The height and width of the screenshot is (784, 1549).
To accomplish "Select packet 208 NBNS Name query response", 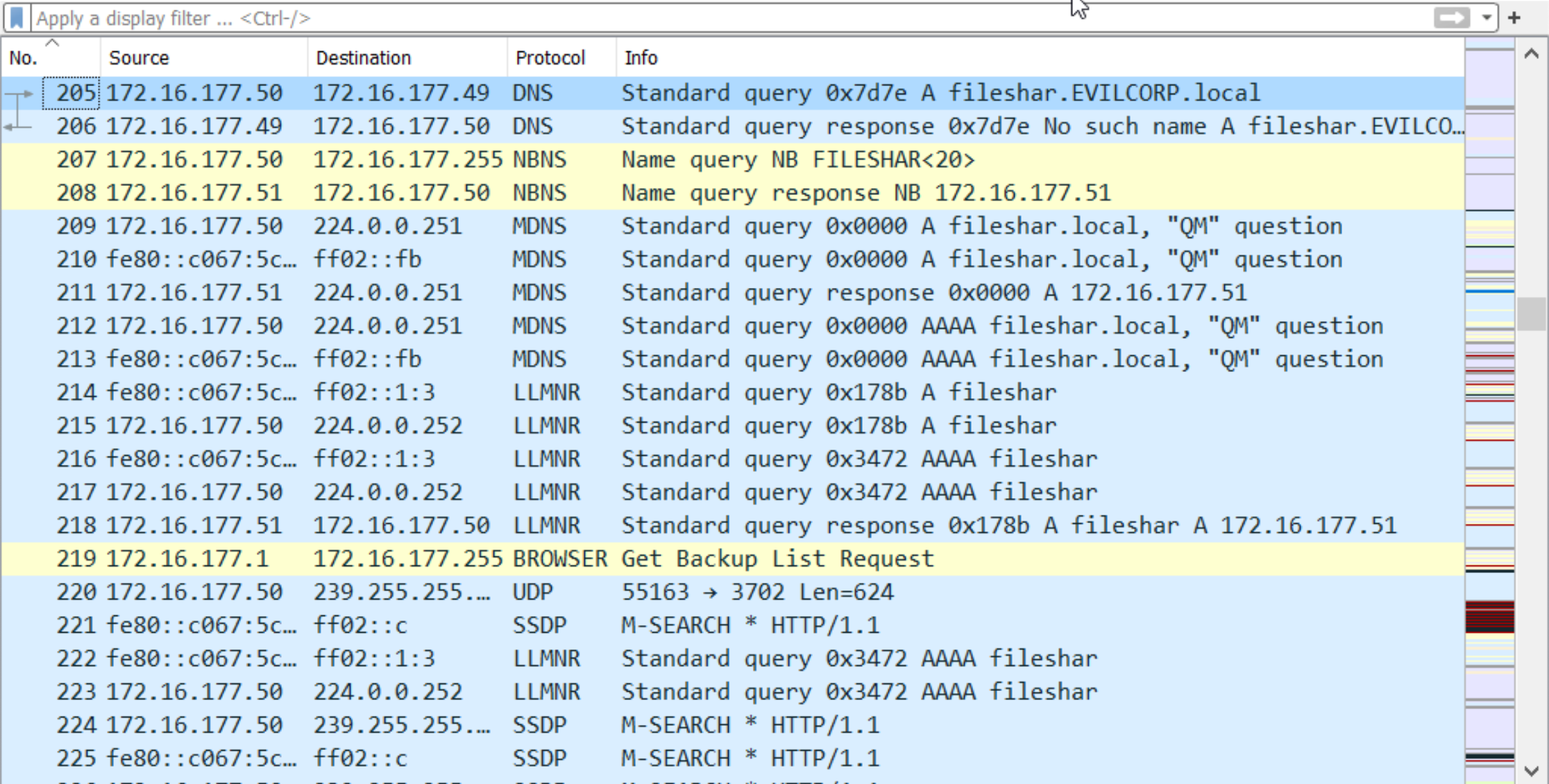I will pos(733,193).
